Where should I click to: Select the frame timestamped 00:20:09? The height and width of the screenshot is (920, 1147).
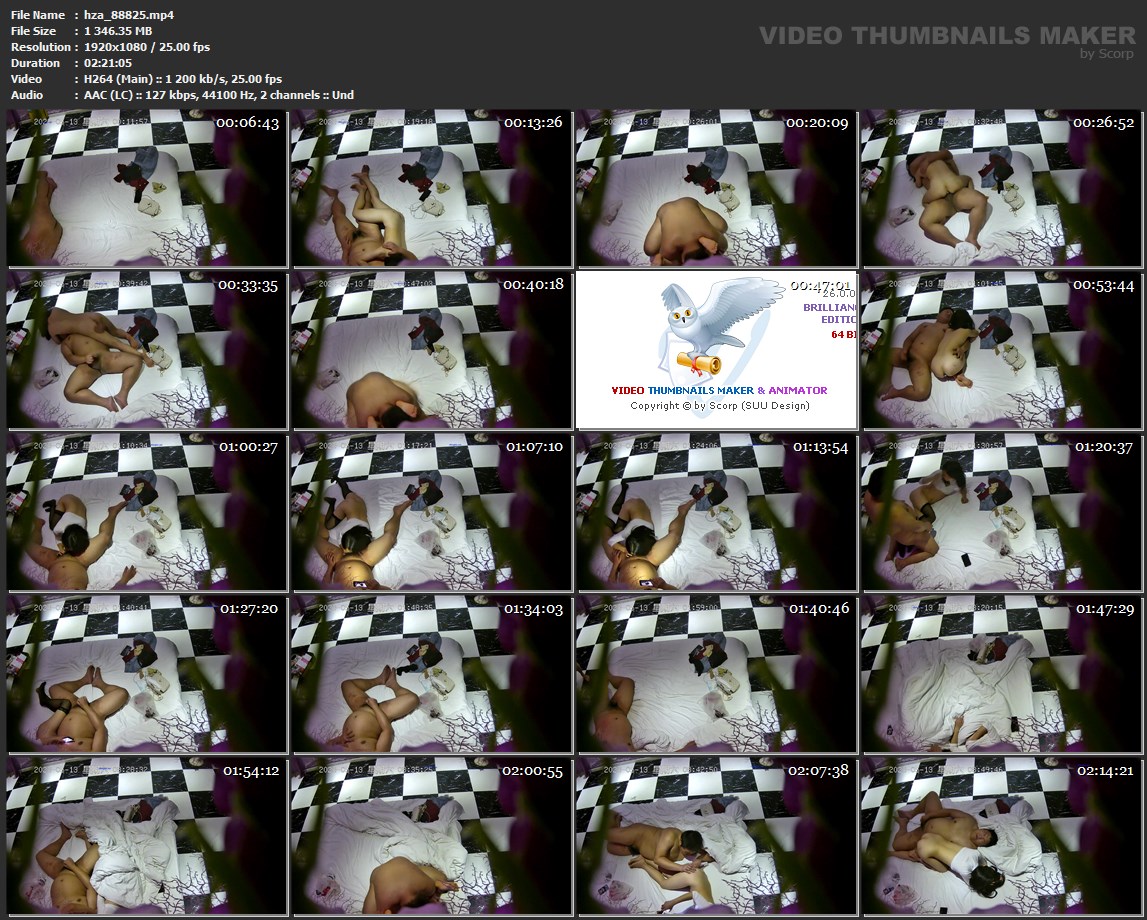pos(716,188)
